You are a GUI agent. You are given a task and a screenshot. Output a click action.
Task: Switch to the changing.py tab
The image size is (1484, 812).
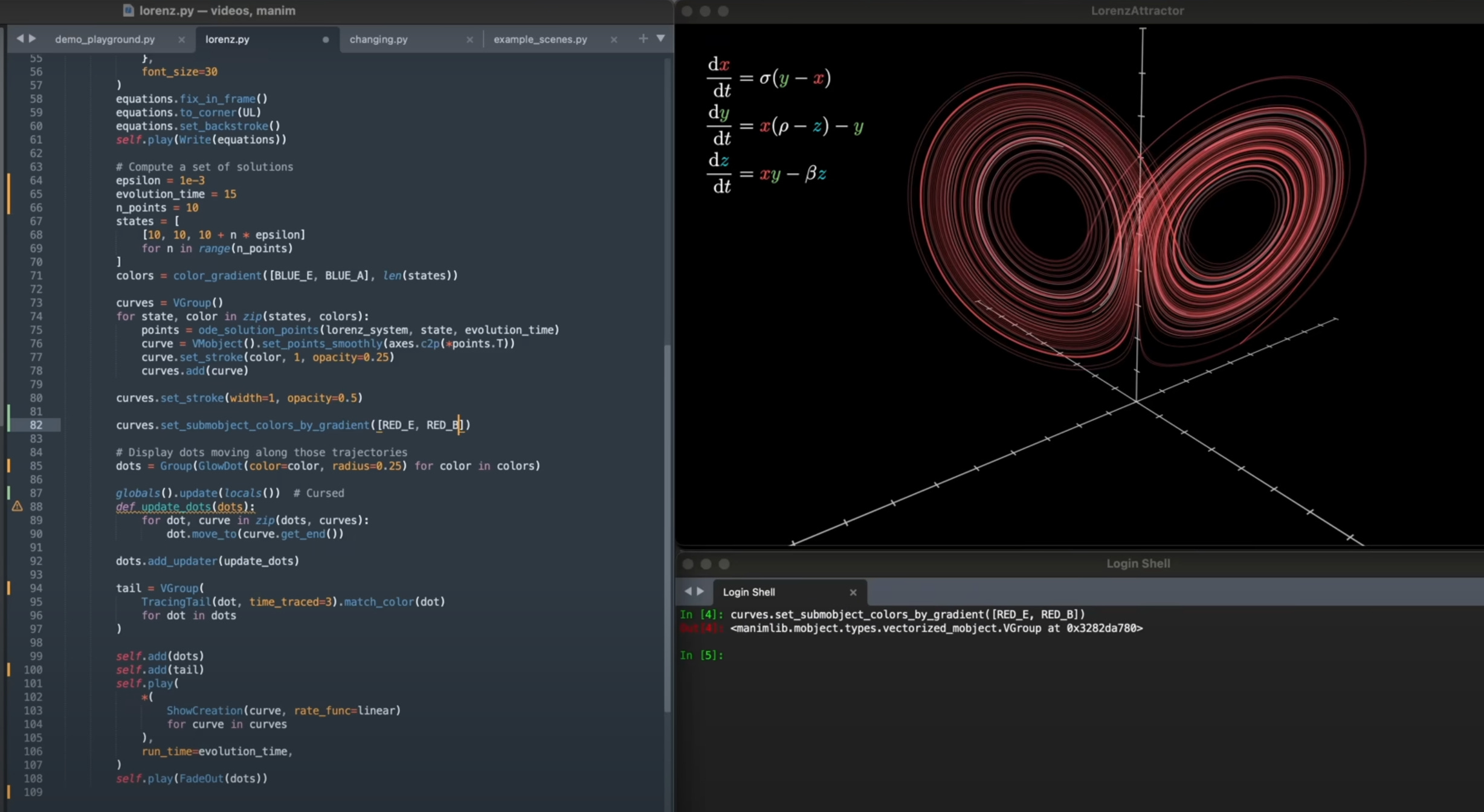(378, 39)
